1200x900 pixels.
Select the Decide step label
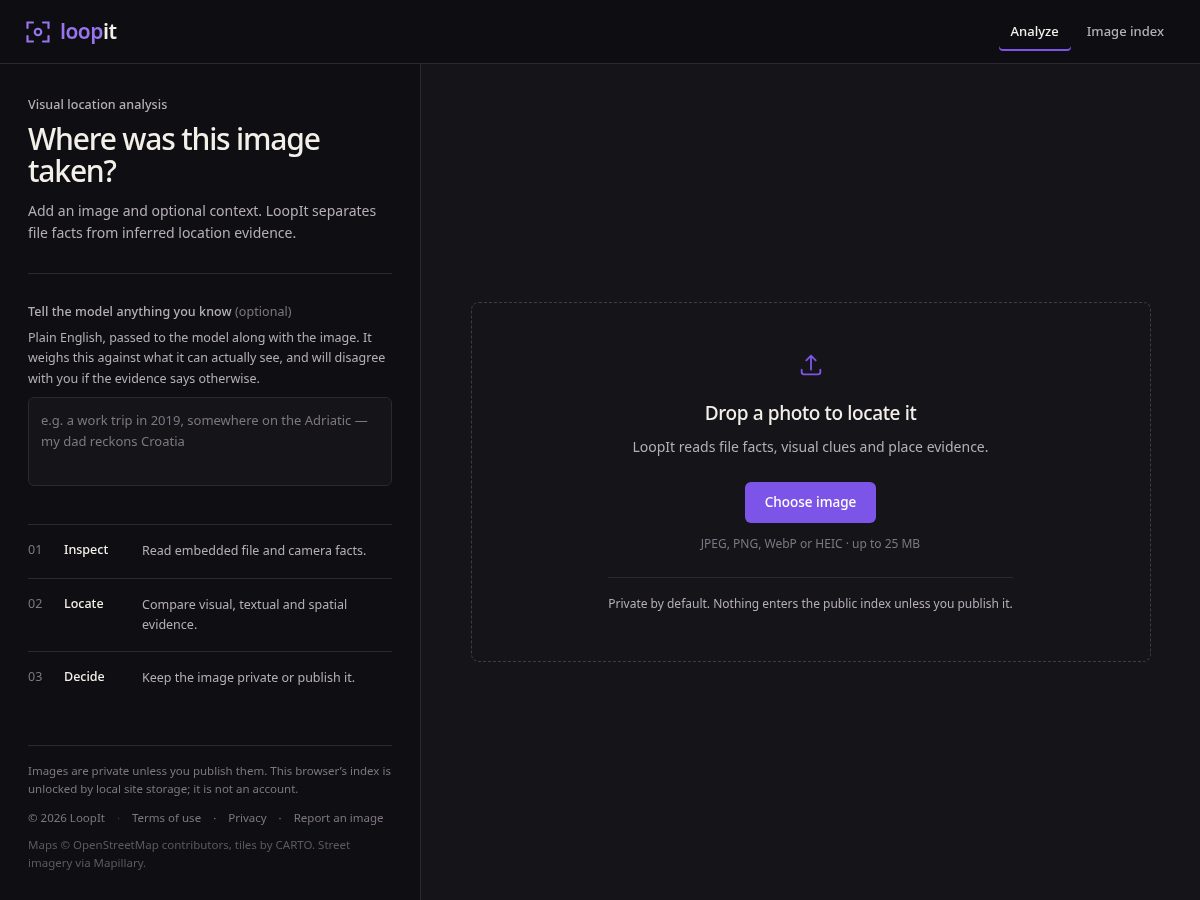84,677
